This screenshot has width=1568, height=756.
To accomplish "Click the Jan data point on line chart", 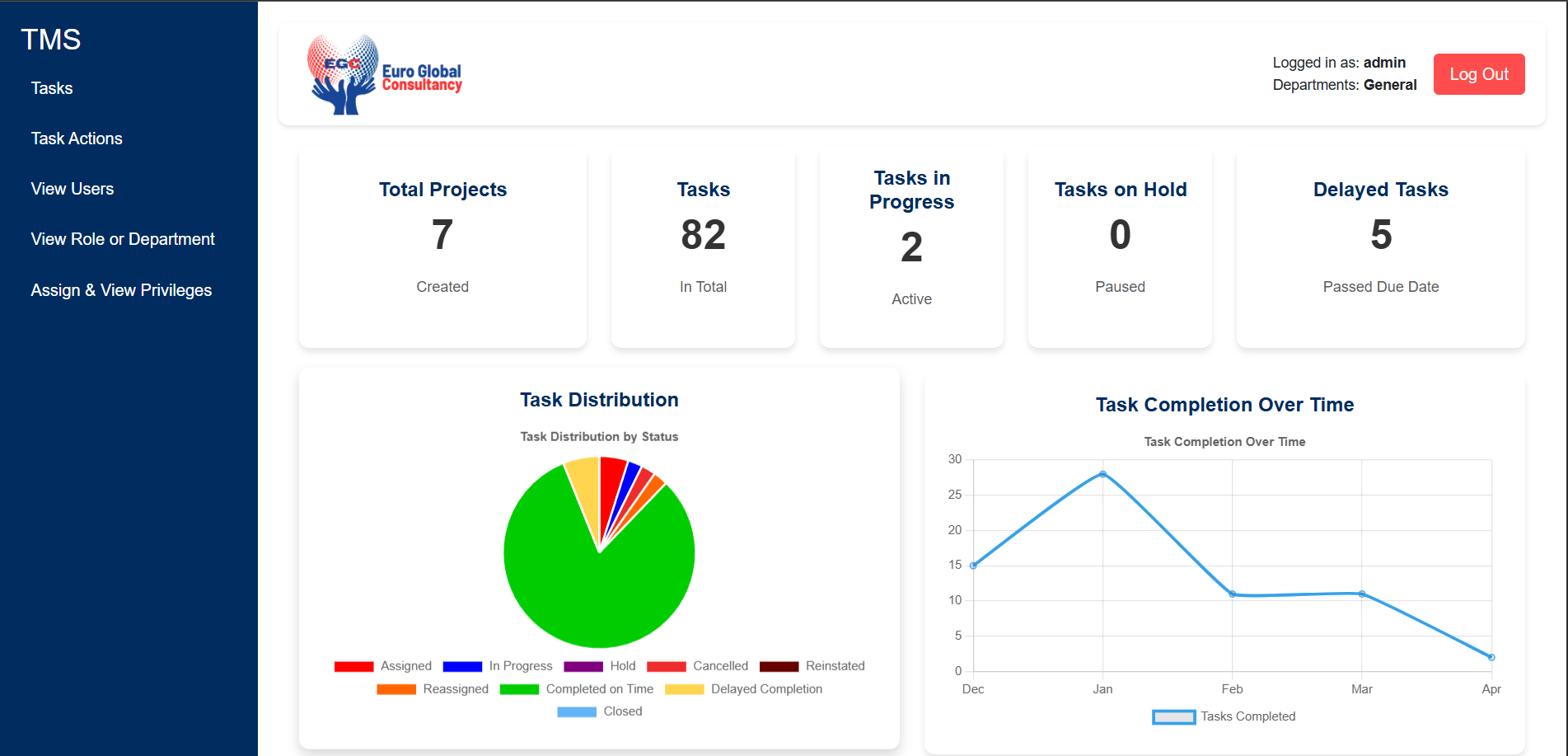I will click(x=1102, y=474).
